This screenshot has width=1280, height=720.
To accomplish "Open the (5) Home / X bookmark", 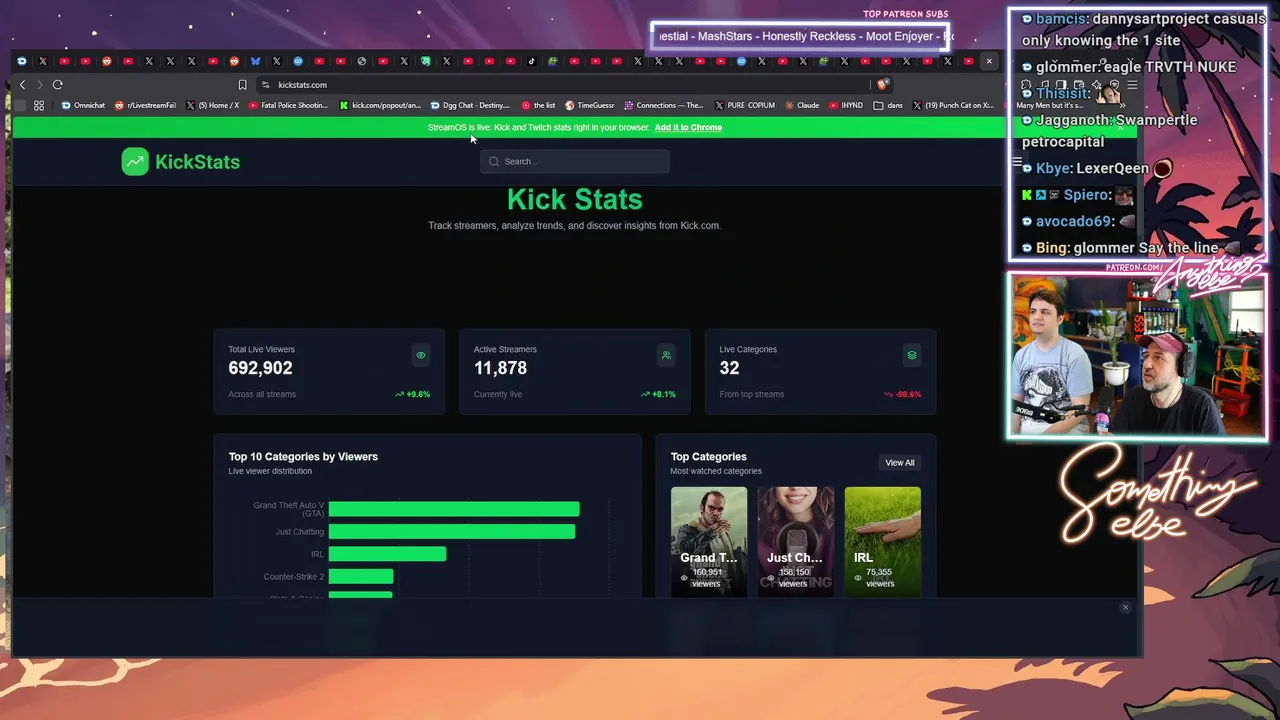I will click(213, 105).
